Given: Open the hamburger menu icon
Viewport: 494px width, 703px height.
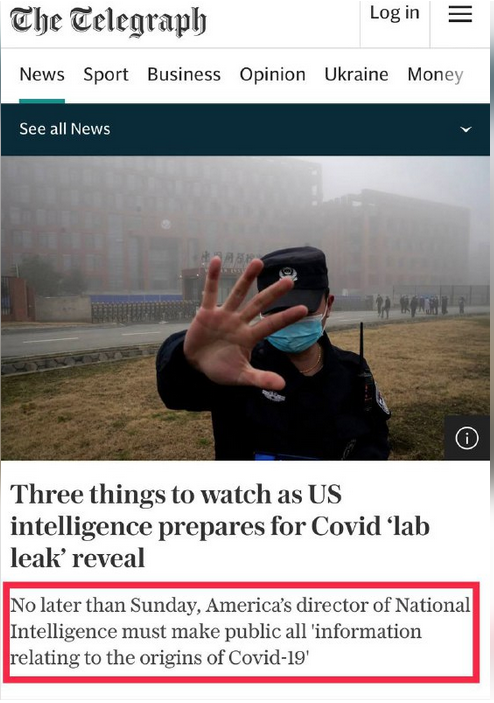Looking at the screenshot, I should coord(460,14).
